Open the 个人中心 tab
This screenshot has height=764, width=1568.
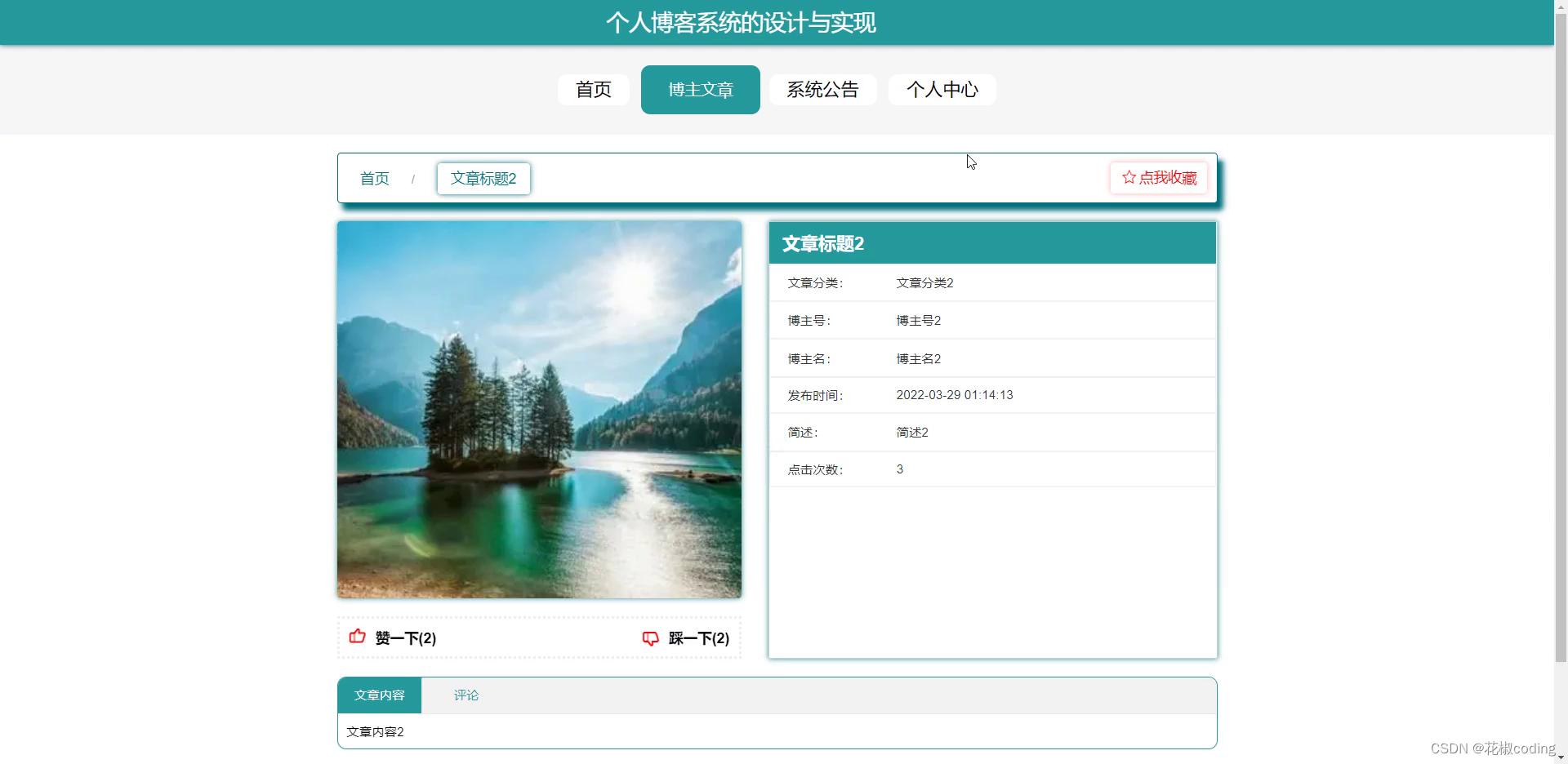click(942, 90)
